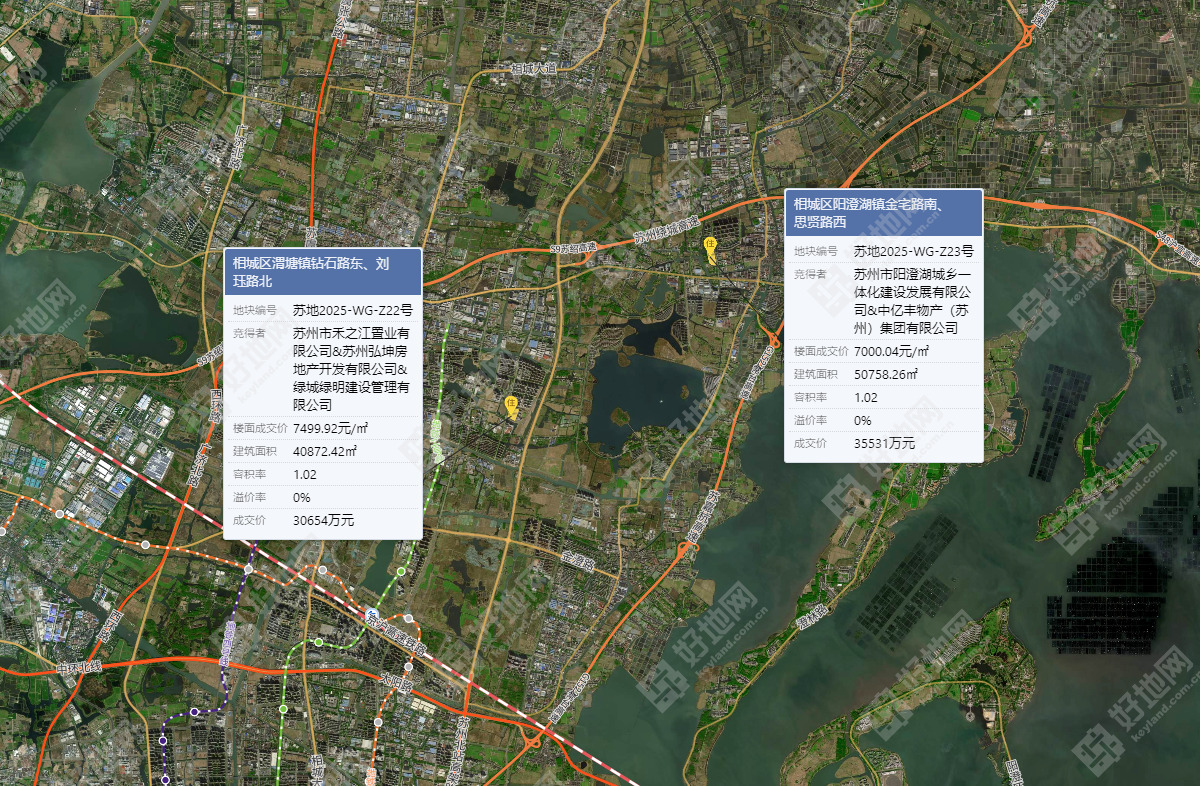Click the 太阳路 road label
This screenshot has width=1200, height=786.
pyautogui.click(x=396, y=685)
